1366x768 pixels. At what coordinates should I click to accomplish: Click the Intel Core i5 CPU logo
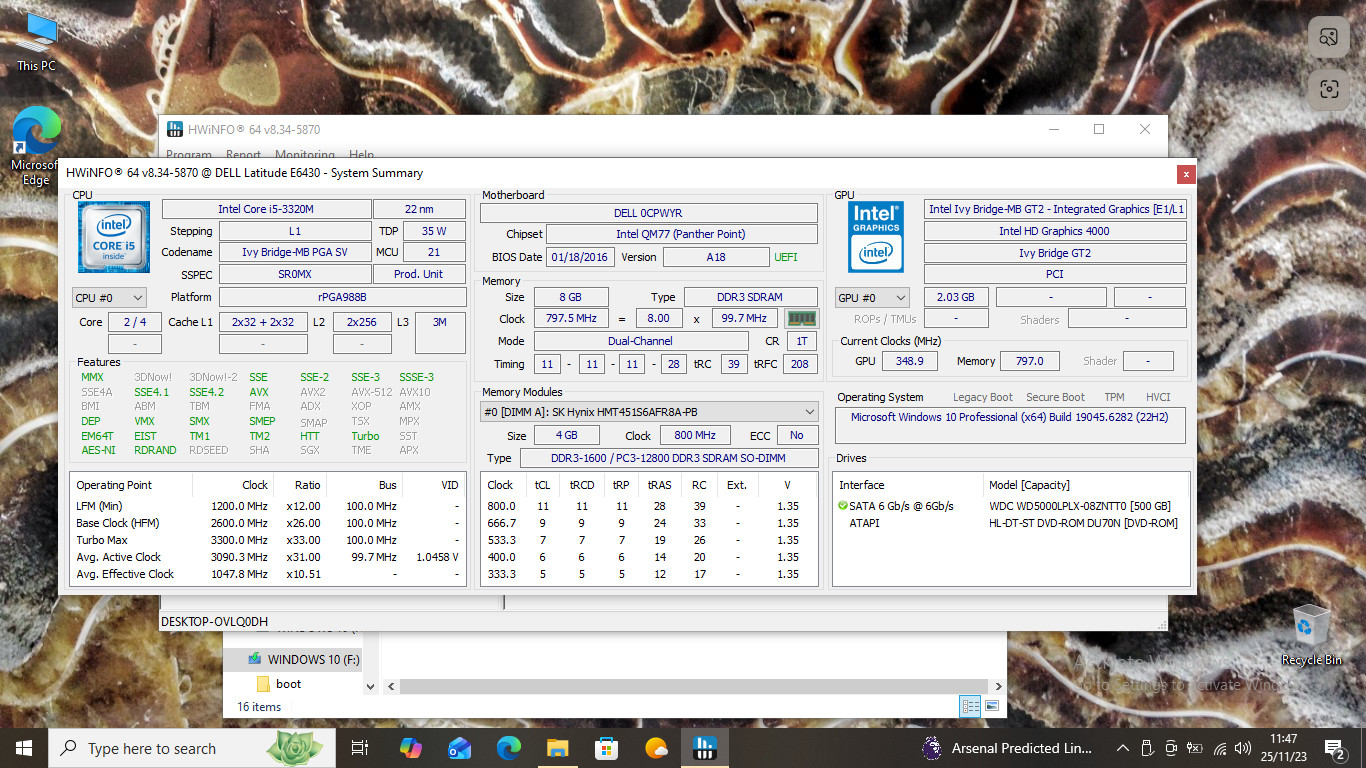pyautogui.click(x=114, y=237)
